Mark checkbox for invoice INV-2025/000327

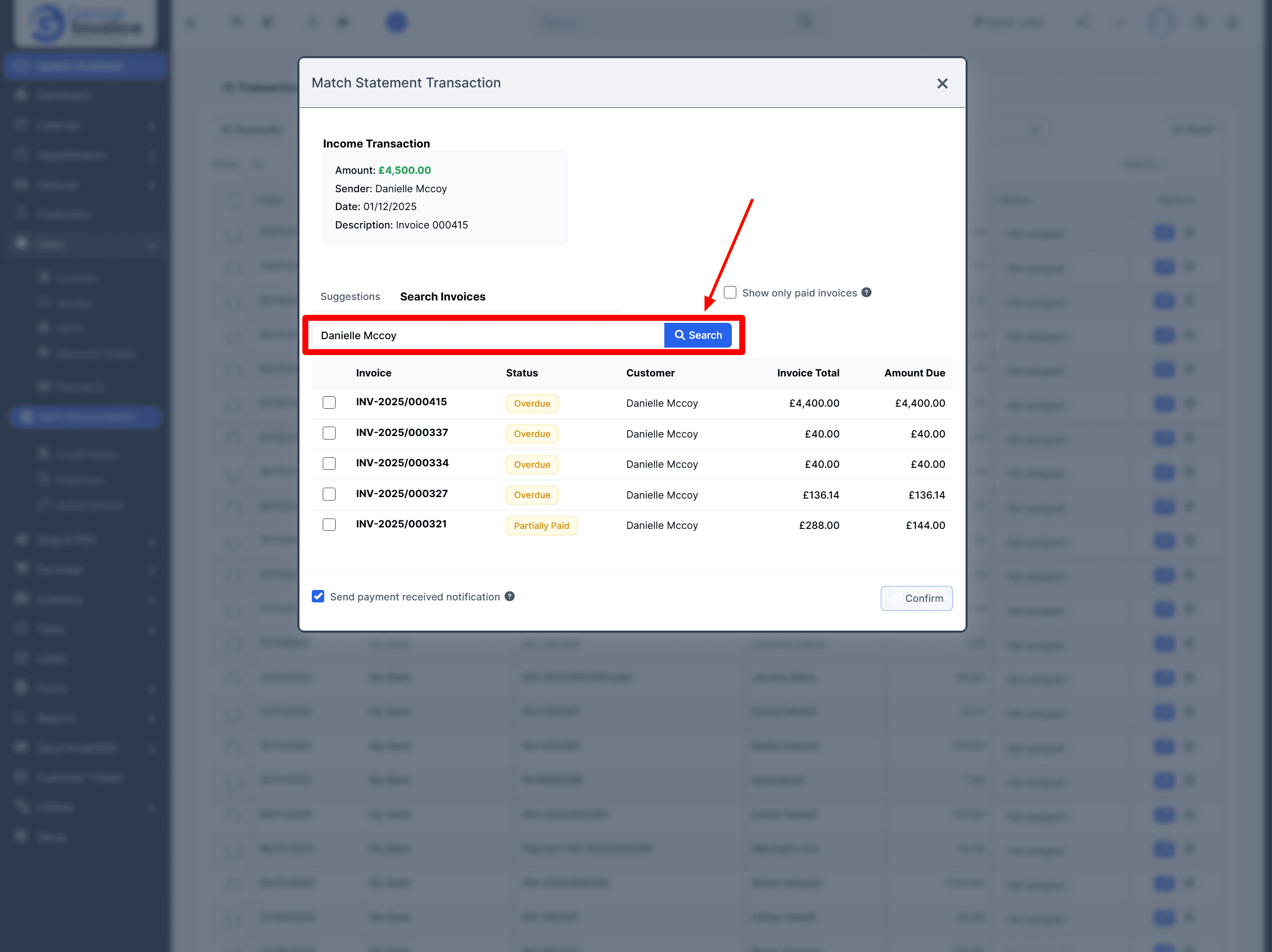pyautogui.click(x=329, y=494)
